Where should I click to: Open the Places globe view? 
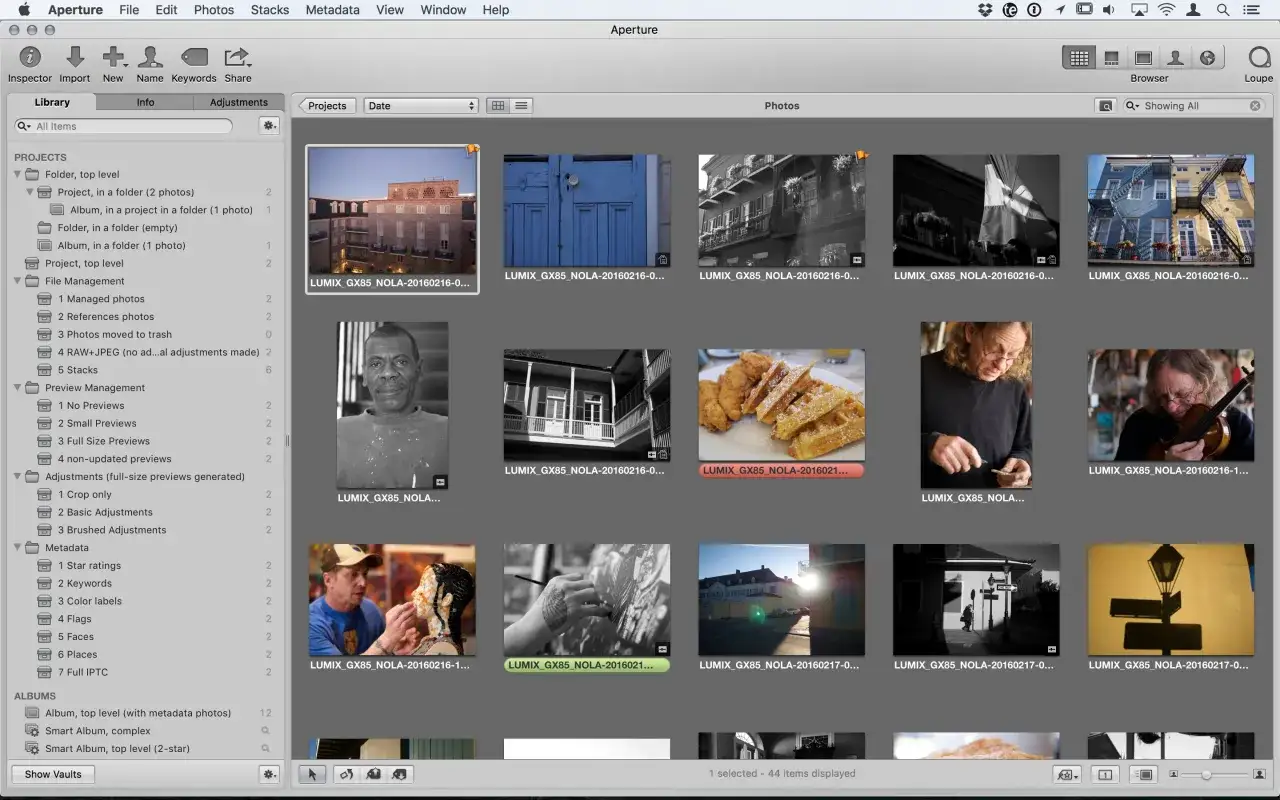1207,58
